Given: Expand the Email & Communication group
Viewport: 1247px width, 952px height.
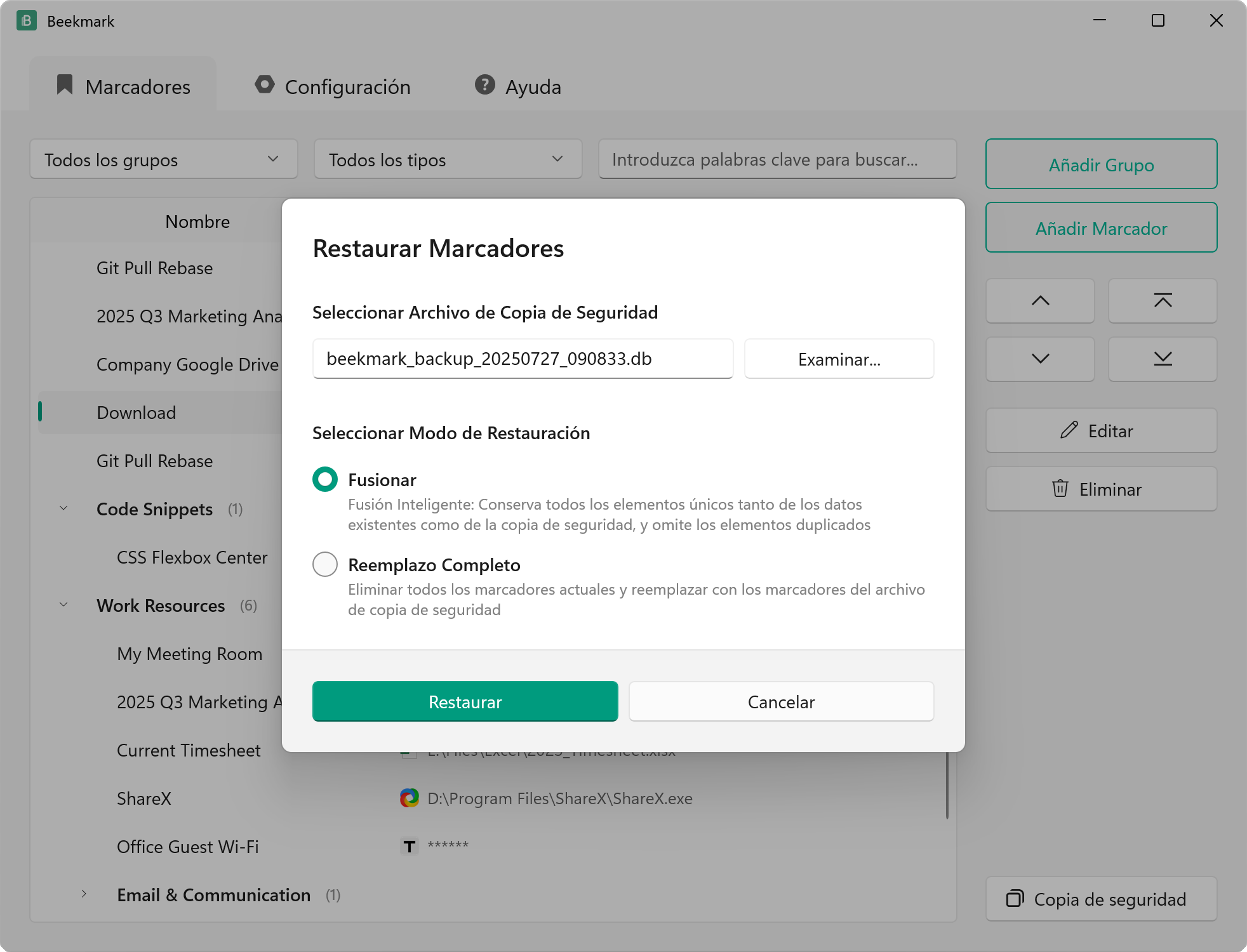Looking at the screenshot, I should pos(84,894).
